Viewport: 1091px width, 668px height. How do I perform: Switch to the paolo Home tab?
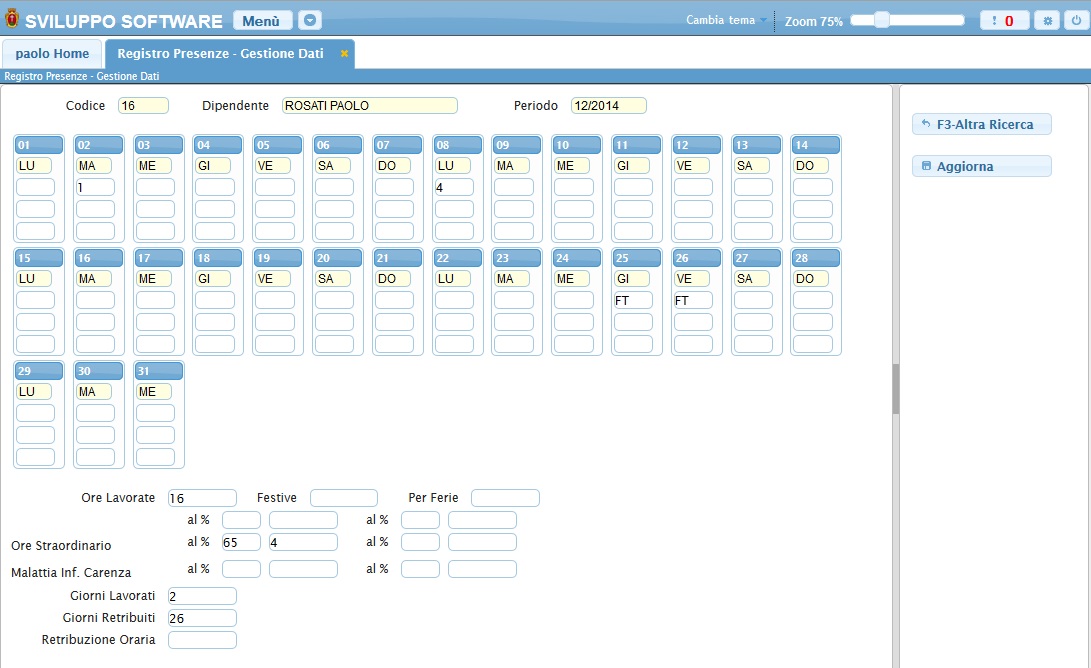click(52, 54)
